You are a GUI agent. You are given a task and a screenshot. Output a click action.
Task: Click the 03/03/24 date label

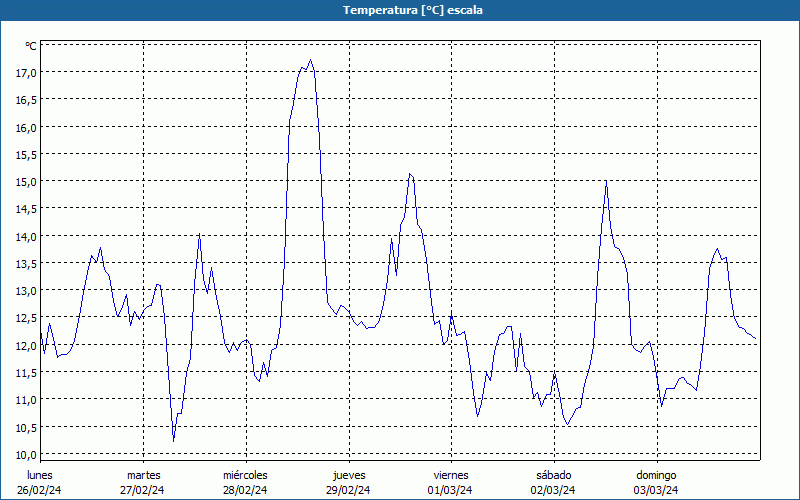pos(656,490)
